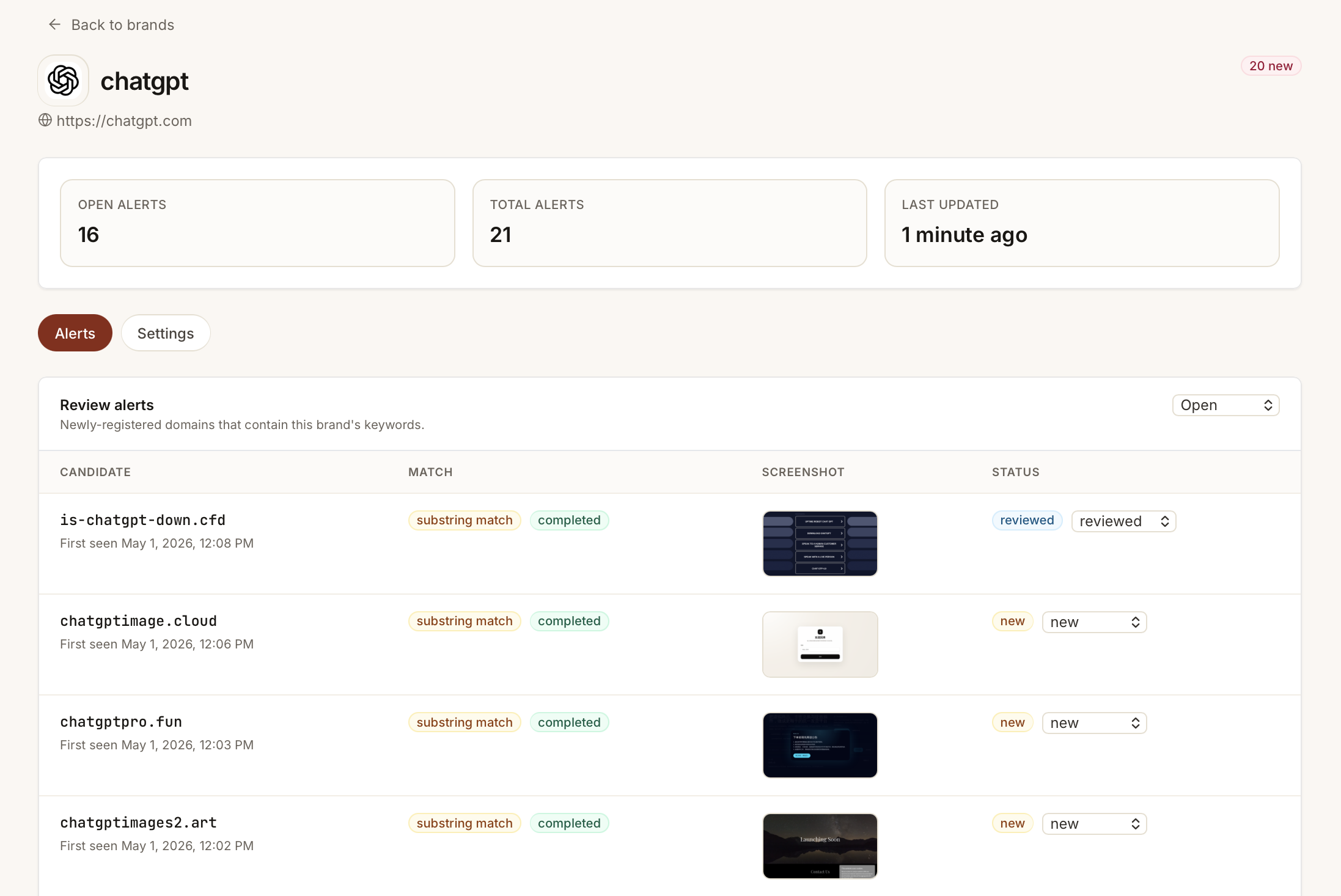Screen dimensions: 1341x896
Task: Click the globe icon beside the URL
Action: (x=45, y=120)
